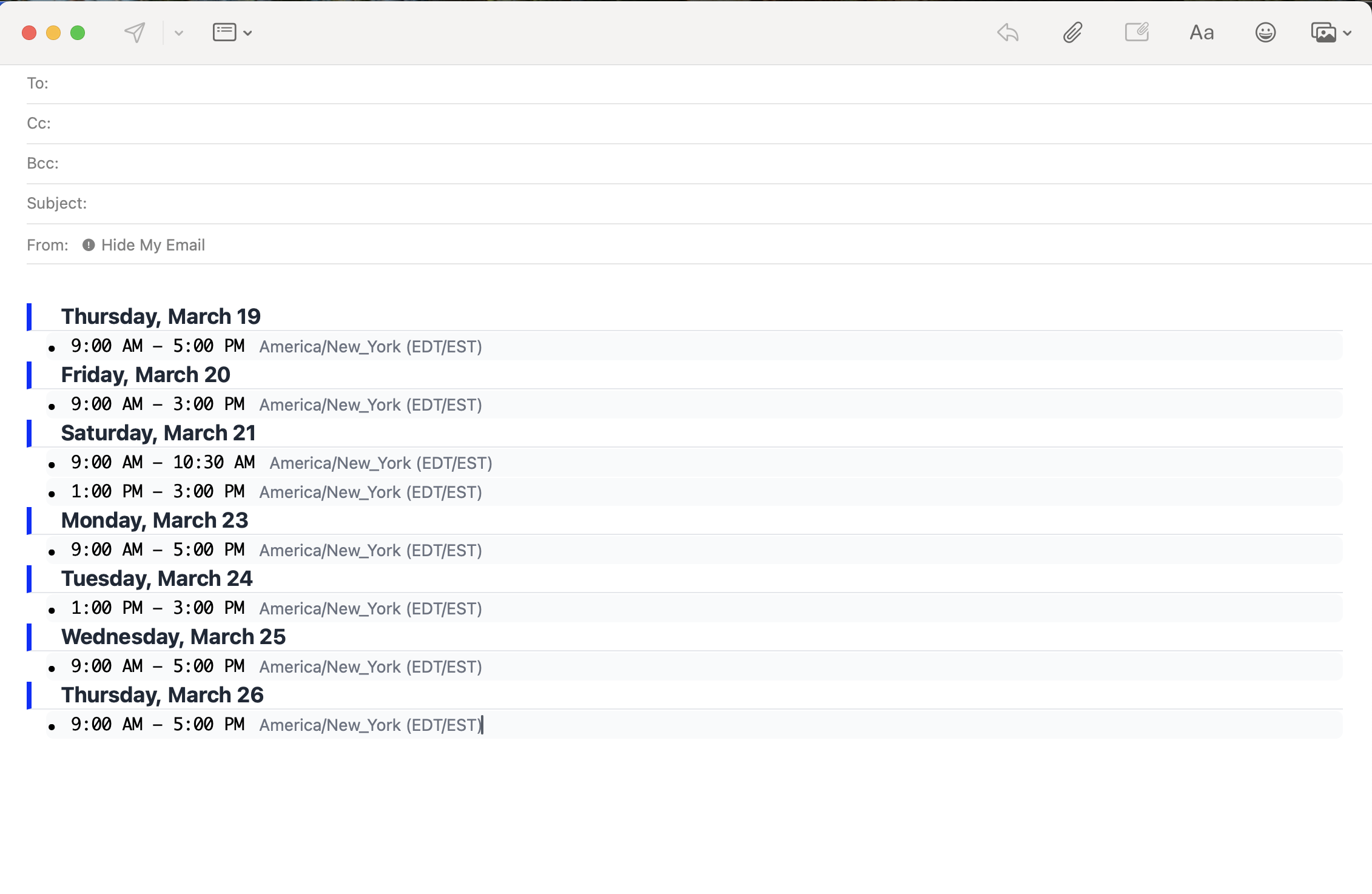Click the Tuesday, March 24 heading
Viewport: 1372px width, 894px height.
point(156,579)
